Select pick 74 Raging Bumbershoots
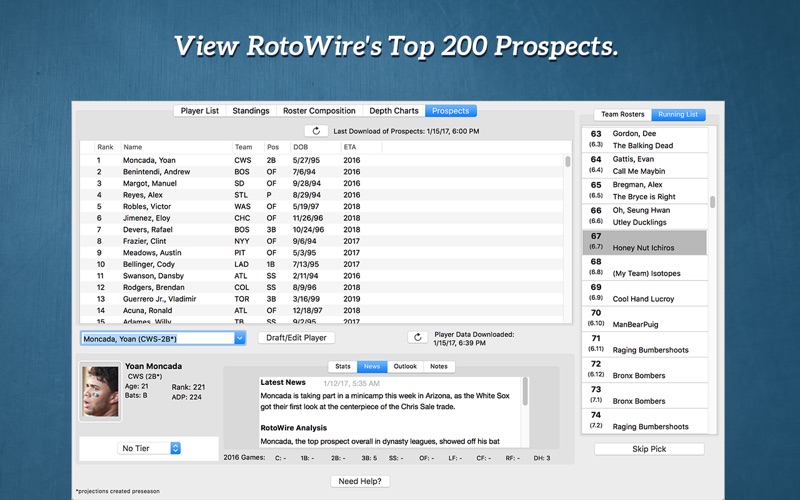Image resolution: width=800 pixels, height=500 pixels. (x=645, y=420)
